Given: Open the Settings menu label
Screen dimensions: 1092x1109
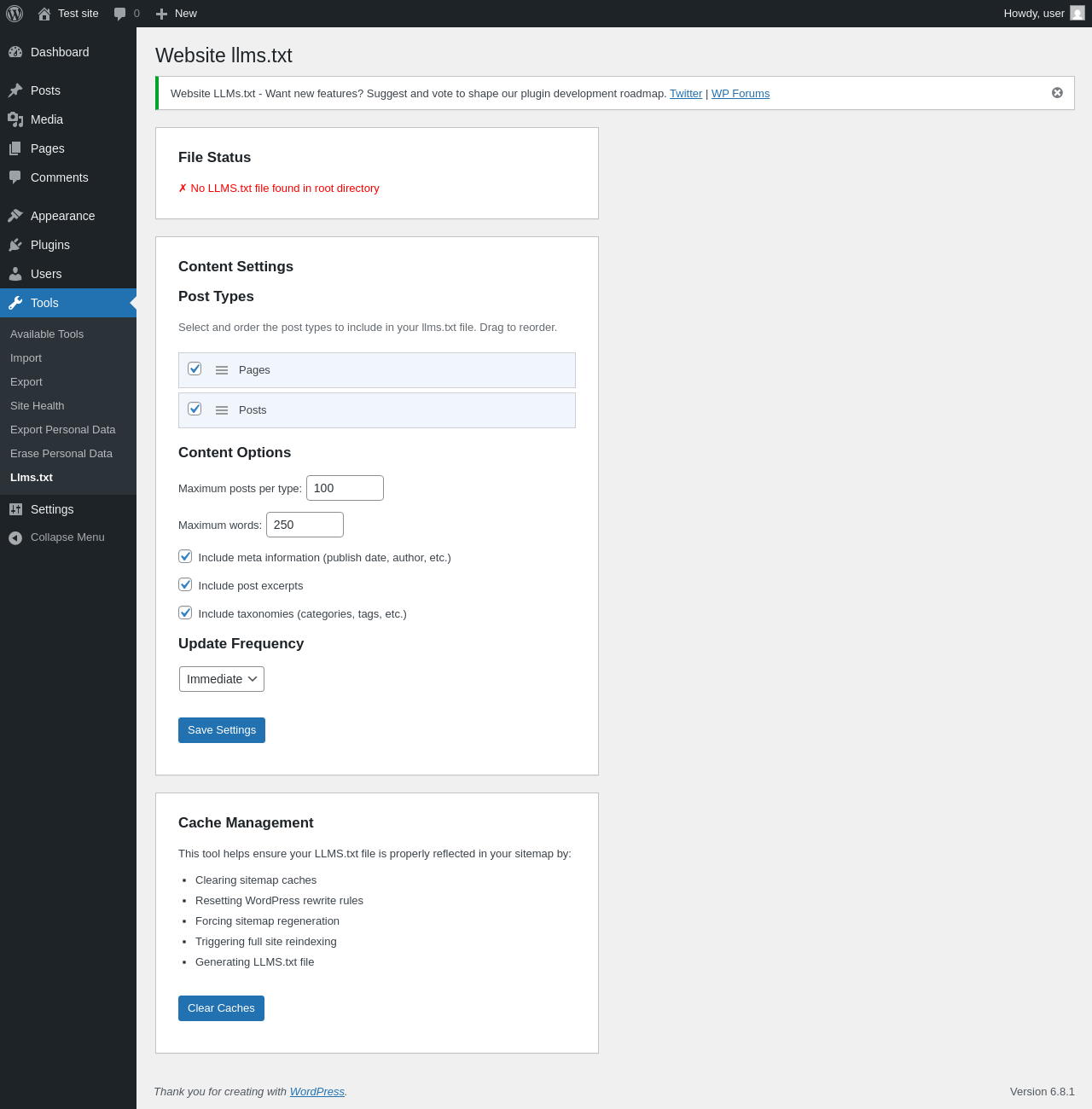Looking at the screenshot, I should tap(52, 509).
